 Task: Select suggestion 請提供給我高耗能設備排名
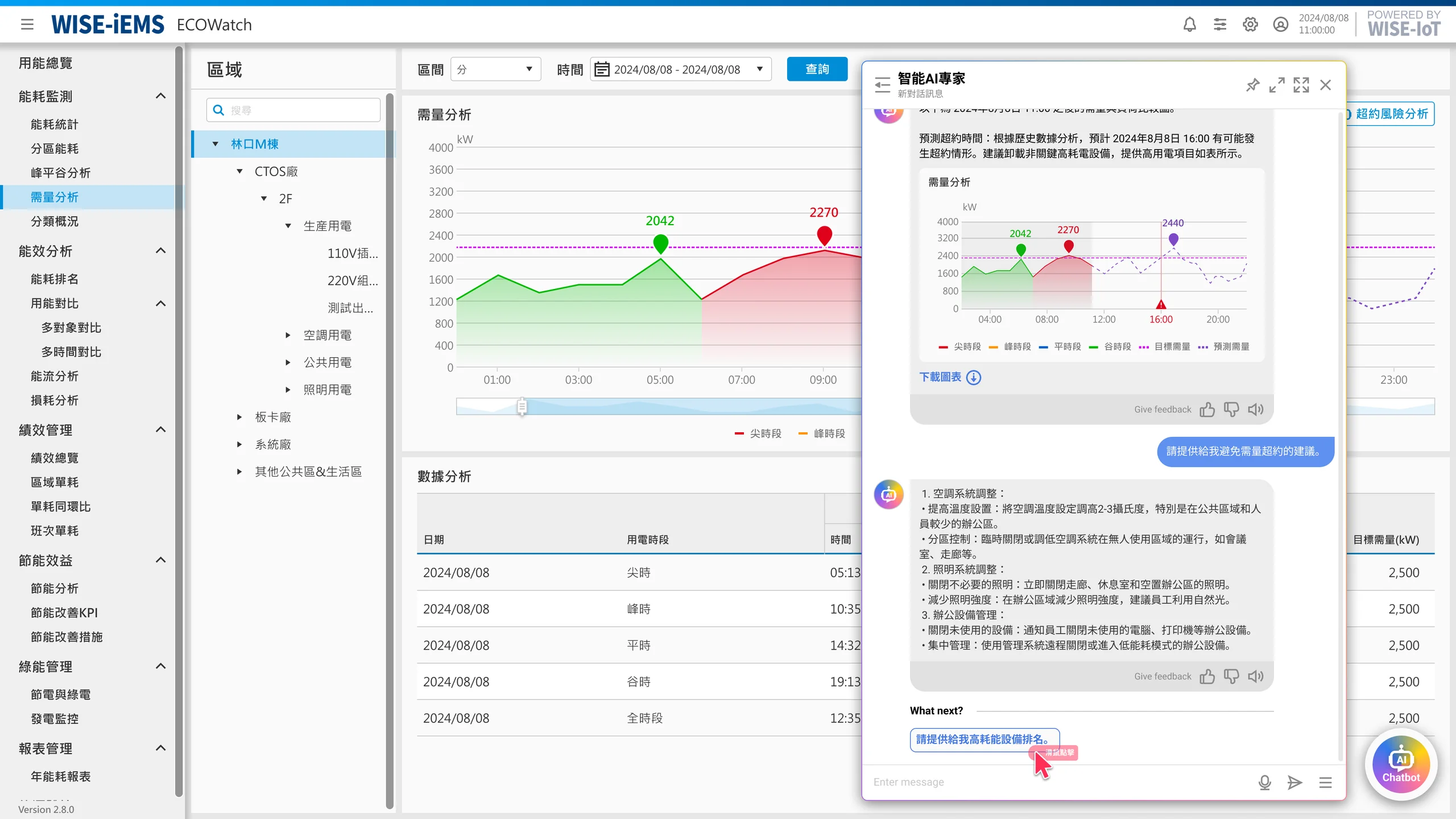(x=985, y=739)
